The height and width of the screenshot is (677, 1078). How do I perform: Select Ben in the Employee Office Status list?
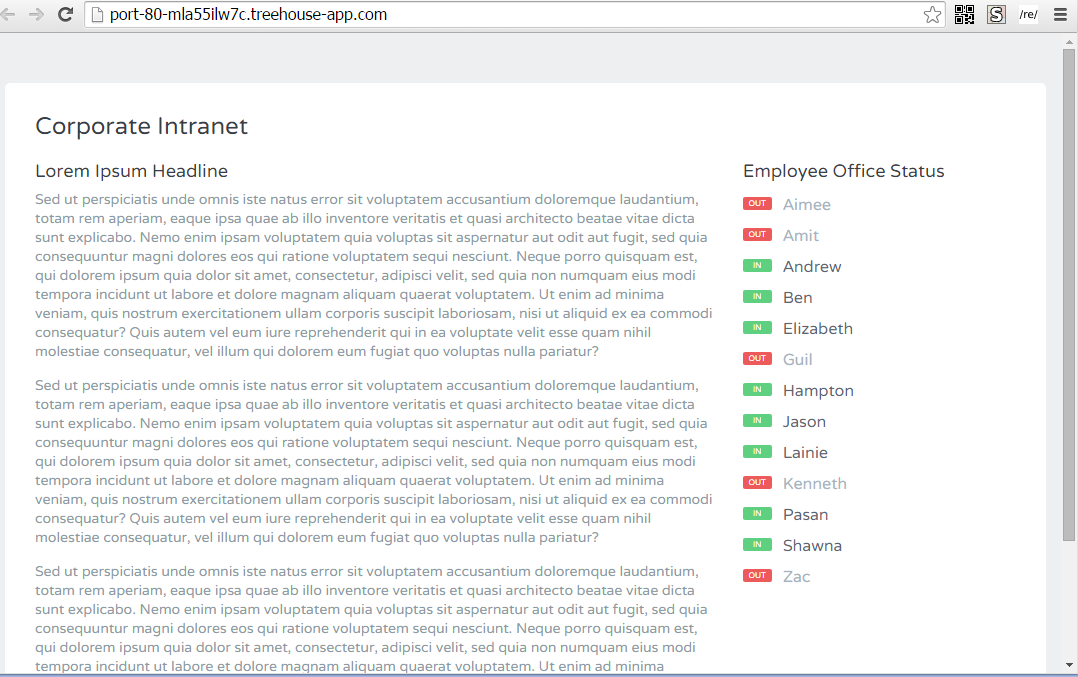point(797,297)
